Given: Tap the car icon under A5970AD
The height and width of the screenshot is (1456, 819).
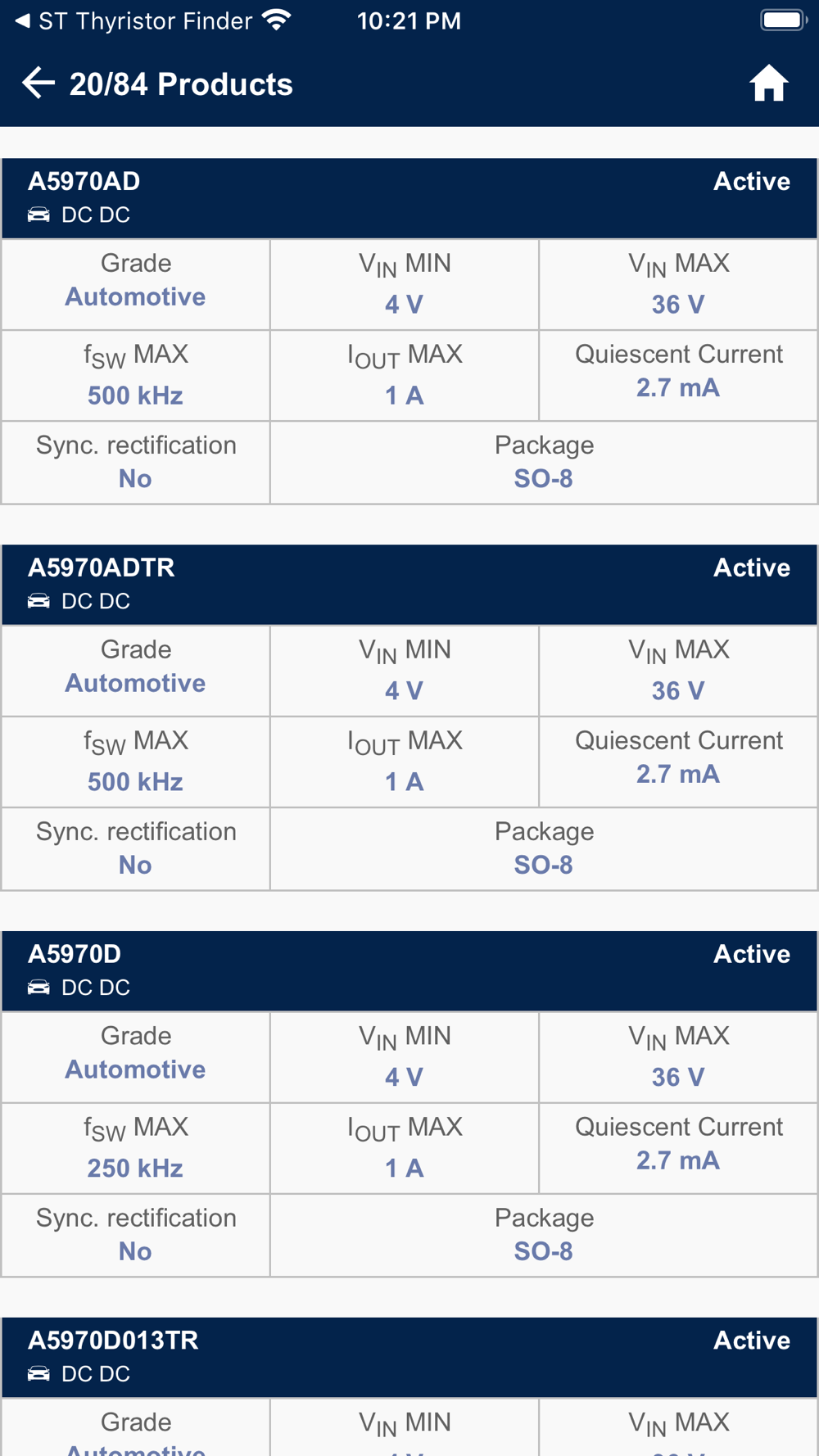Looking at the screenshot, I should [x=38, y=215].
